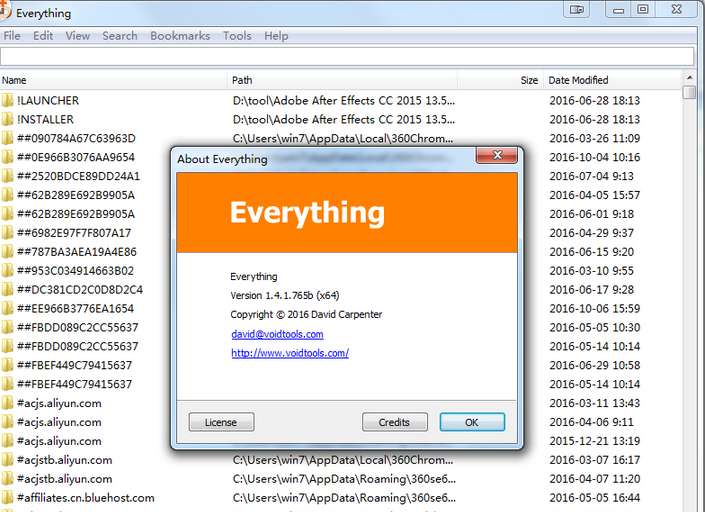Image resolution: width=705 pixels, height=512 pixels.
Task: Select the !NSTALLER folder icon
Action: click(x=7, y=119)
